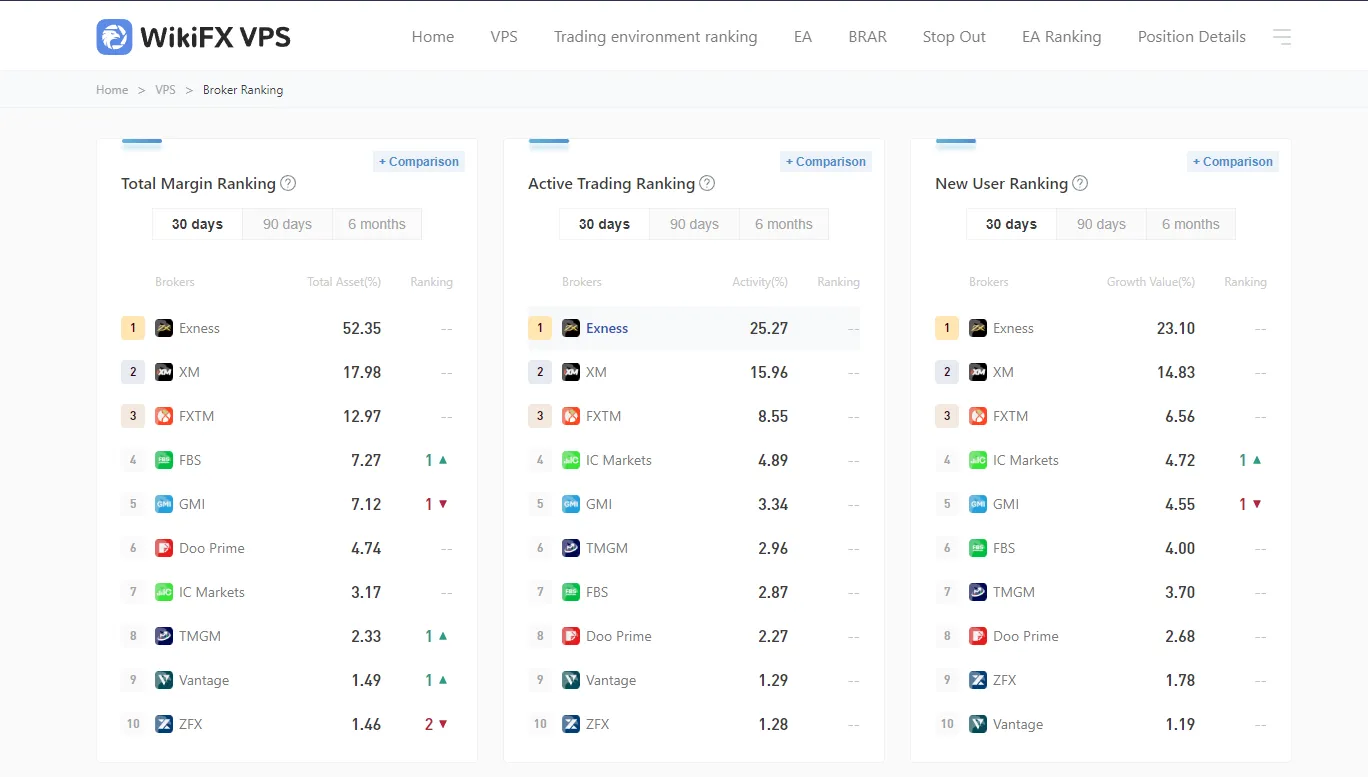Open XM link in Active Trading Ranking
The height and width of the screenshot is (777, 1368).
[596, 372]
